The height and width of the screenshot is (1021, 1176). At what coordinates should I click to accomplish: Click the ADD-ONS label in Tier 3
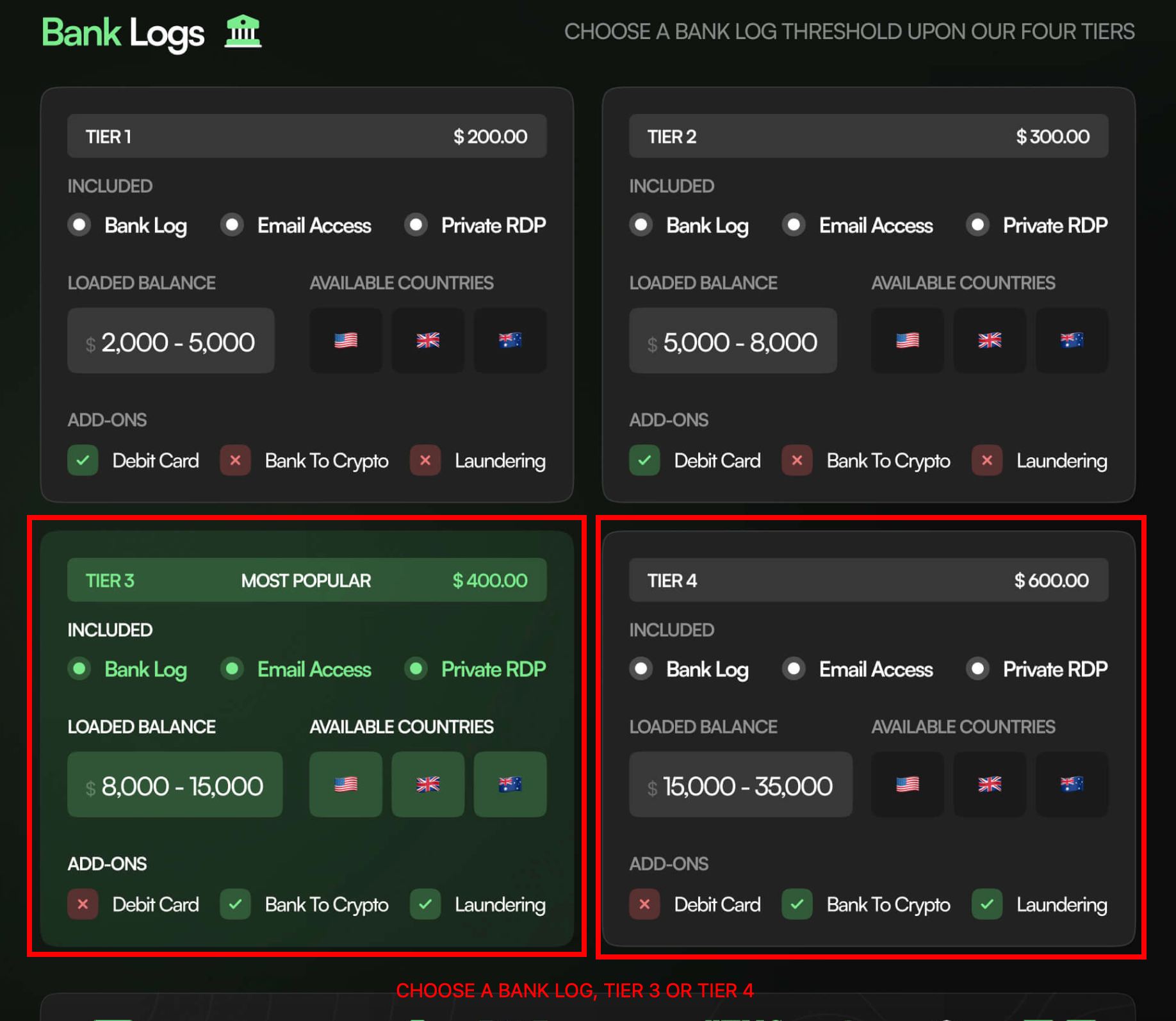pos(107,863)
